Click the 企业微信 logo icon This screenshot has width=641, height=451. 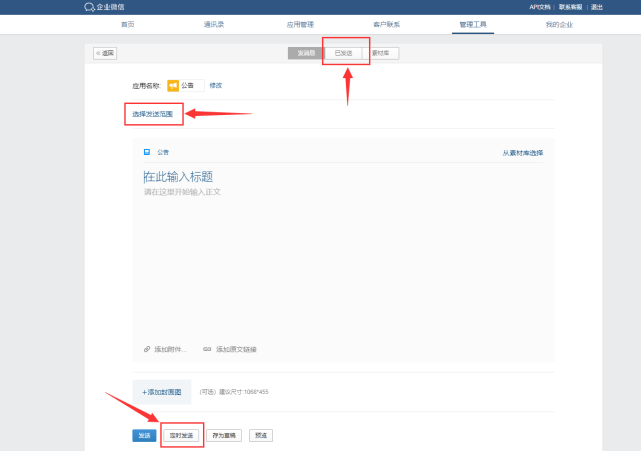[89, 7]
